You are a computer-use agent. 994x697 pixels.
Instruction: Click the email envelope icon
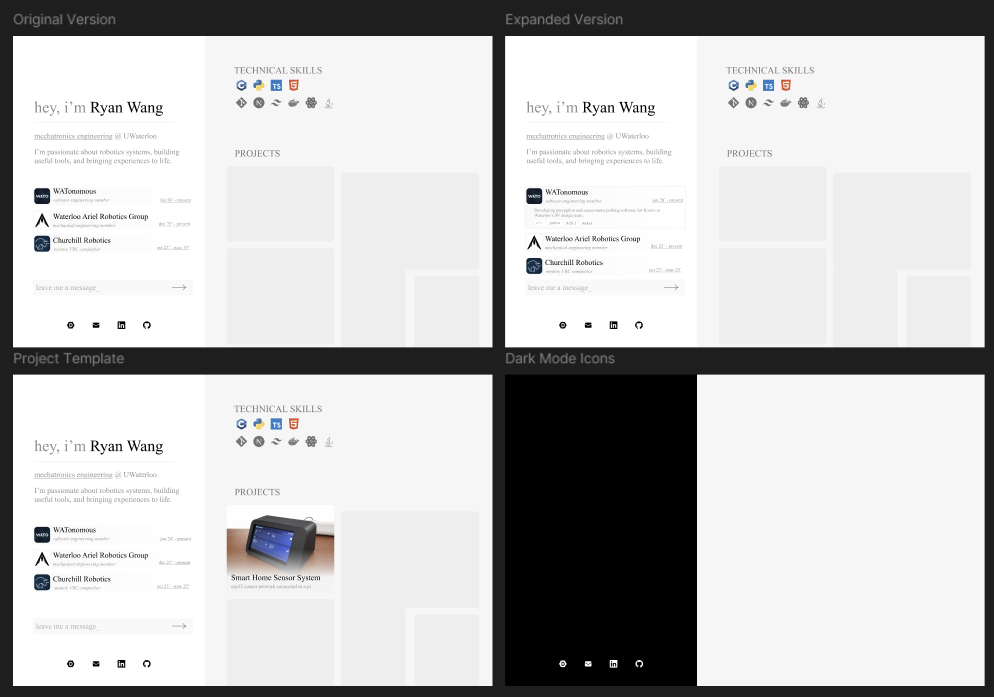click(95, 325)
